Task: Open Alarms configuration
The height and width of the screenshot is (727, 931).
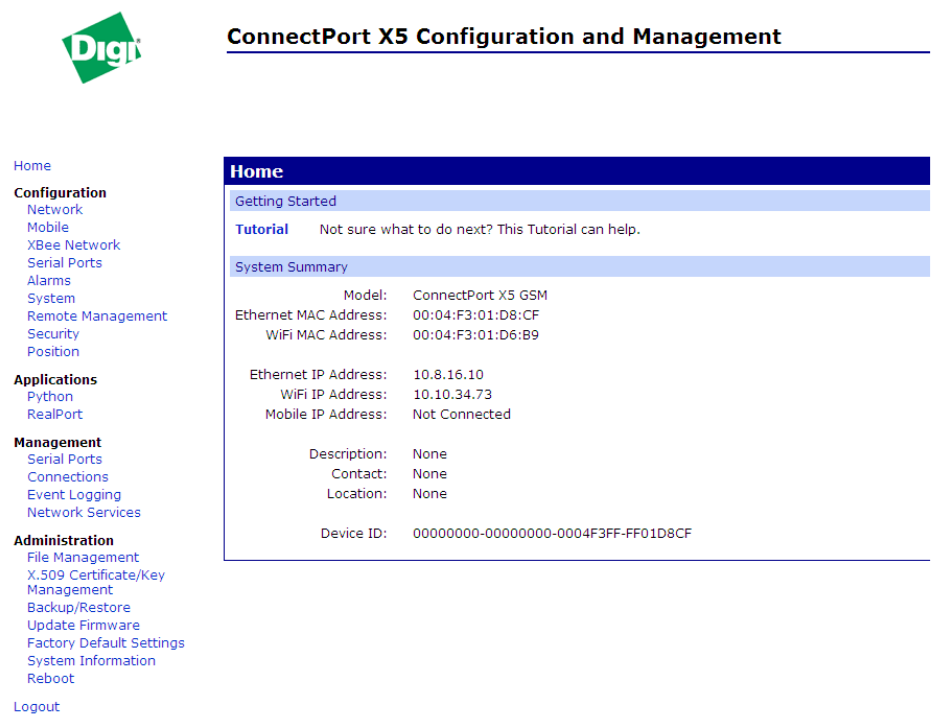Action: pyautogui.click(x=49, y=281)
